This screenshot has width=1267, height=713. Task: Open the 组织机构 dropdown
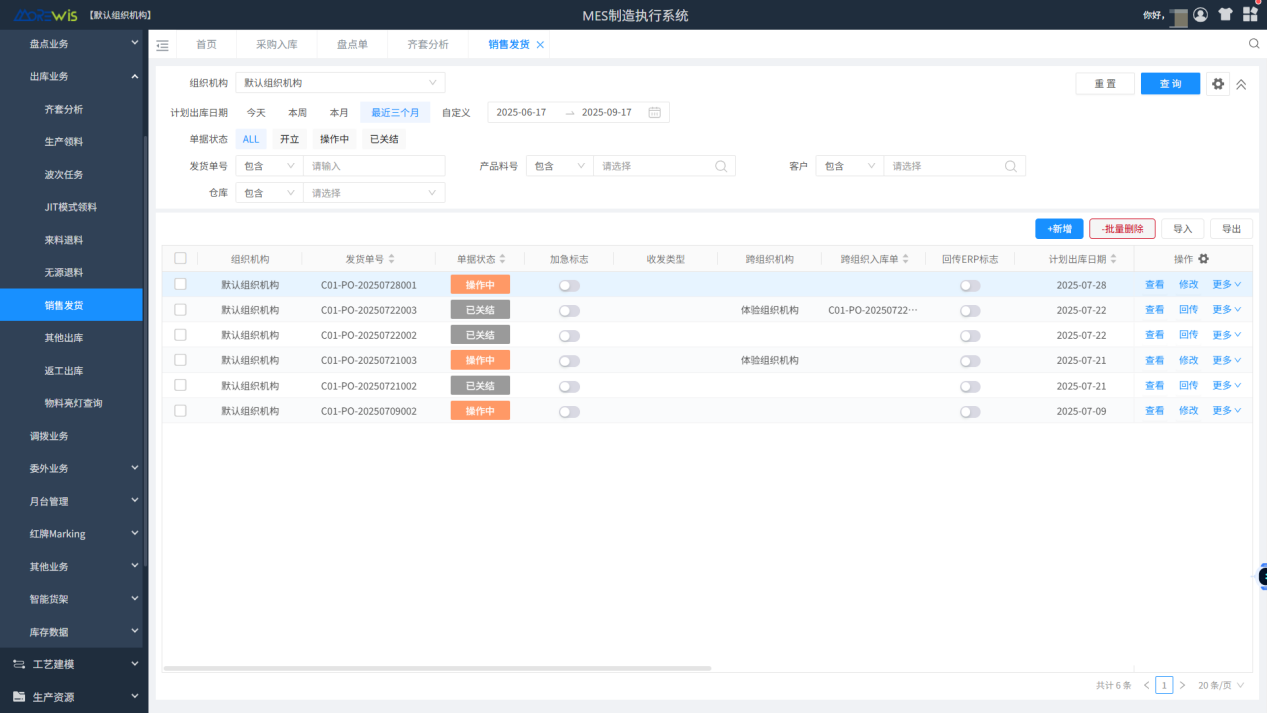coord(340,82)
